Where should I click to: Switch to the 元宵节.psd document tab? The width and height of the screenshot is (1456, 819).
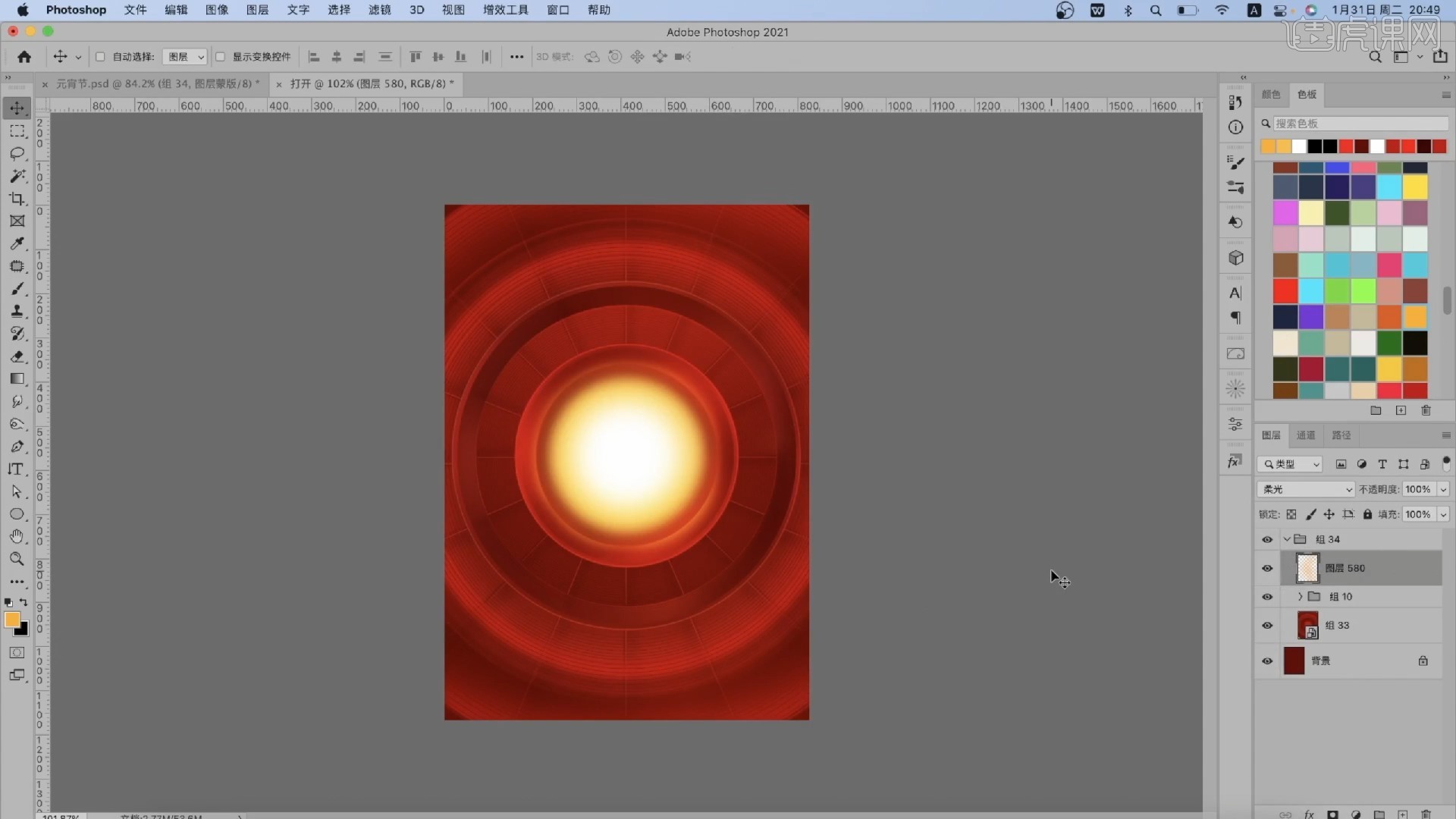click(x=158, y=84)
